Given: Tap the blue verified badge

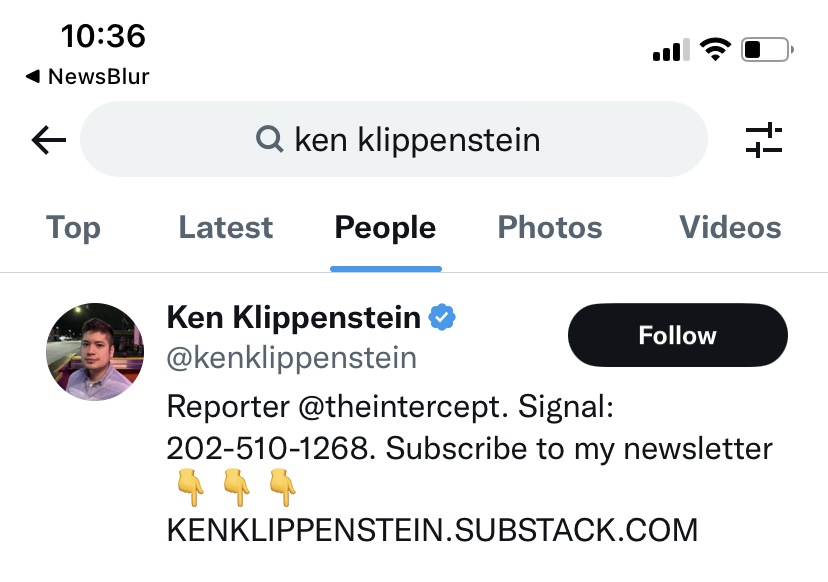Looking at the screenshot, I should (442, 318).
